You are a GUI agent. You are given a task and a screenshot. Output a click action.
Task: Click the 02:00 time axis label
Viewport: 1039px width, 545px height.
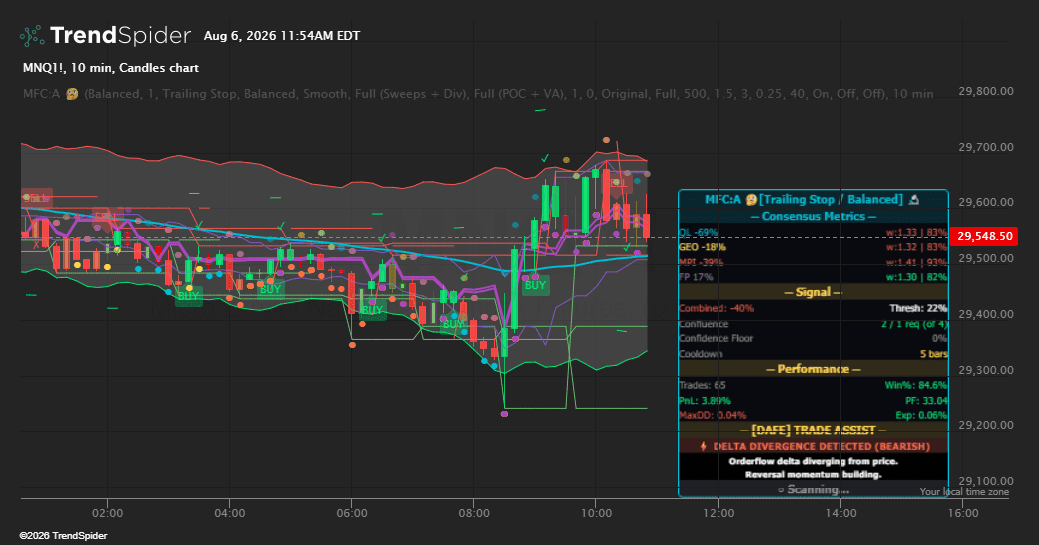tap(107, 513)
